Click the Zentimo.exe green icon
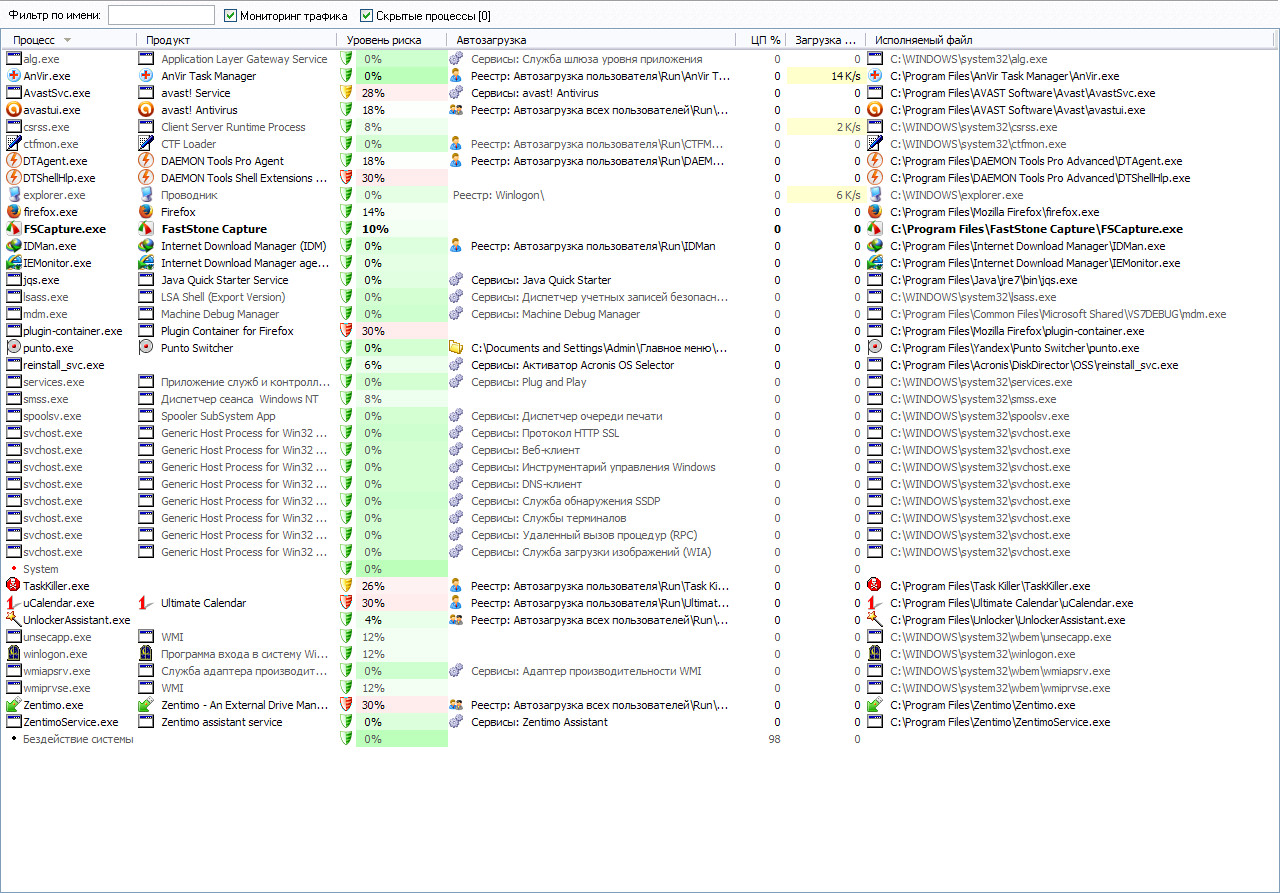 [14, 705]
